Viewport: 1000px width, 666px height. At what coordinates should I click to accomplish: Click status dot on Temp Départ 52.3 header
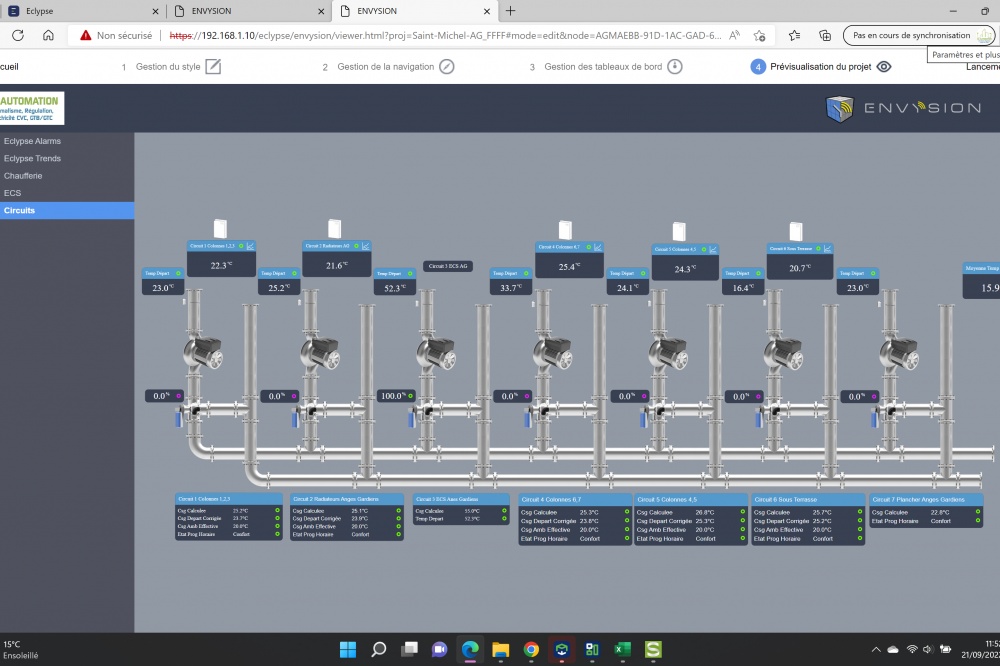coord(410,274)
